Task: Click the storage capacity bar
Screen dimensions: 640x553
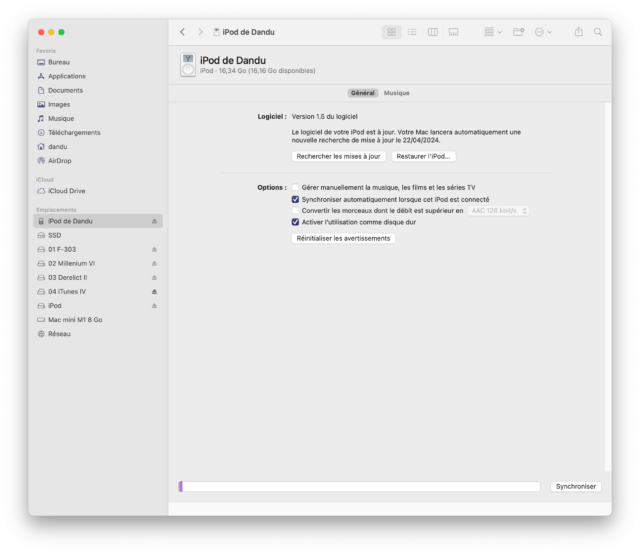Action: pyautogui.click(x=360, y=486)
